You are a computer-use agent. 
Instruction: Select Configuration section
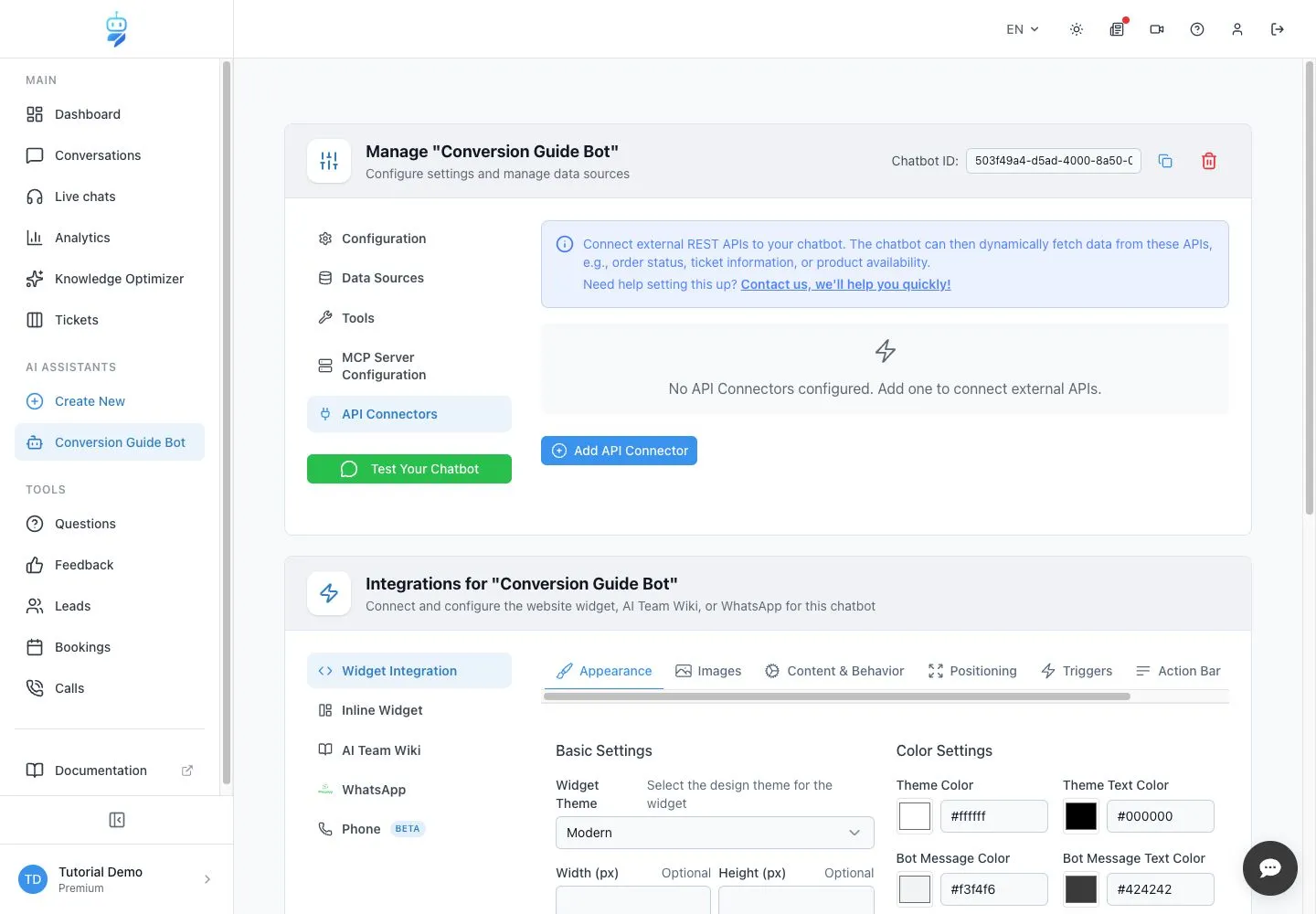pyautogui.click(x=409, y=239)
